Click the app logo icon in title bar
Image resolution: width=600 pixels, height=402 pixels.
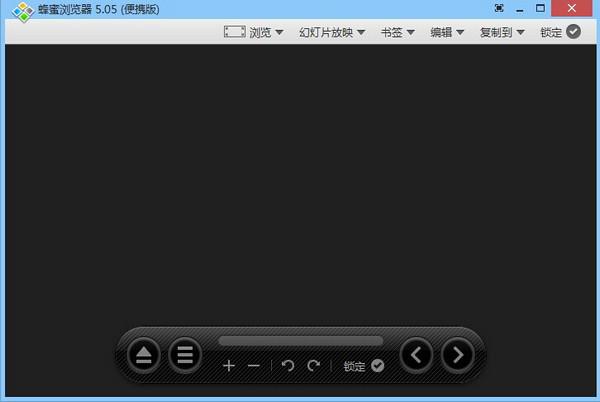(x=22, y=11)
